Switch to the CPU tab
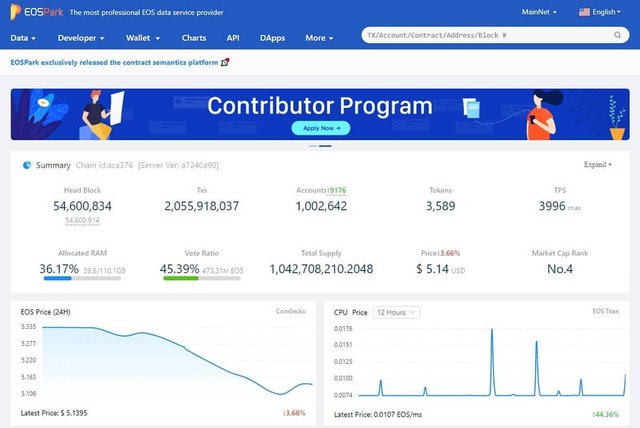The height and width of the screenshot is (428, 640). coord(340,313)
